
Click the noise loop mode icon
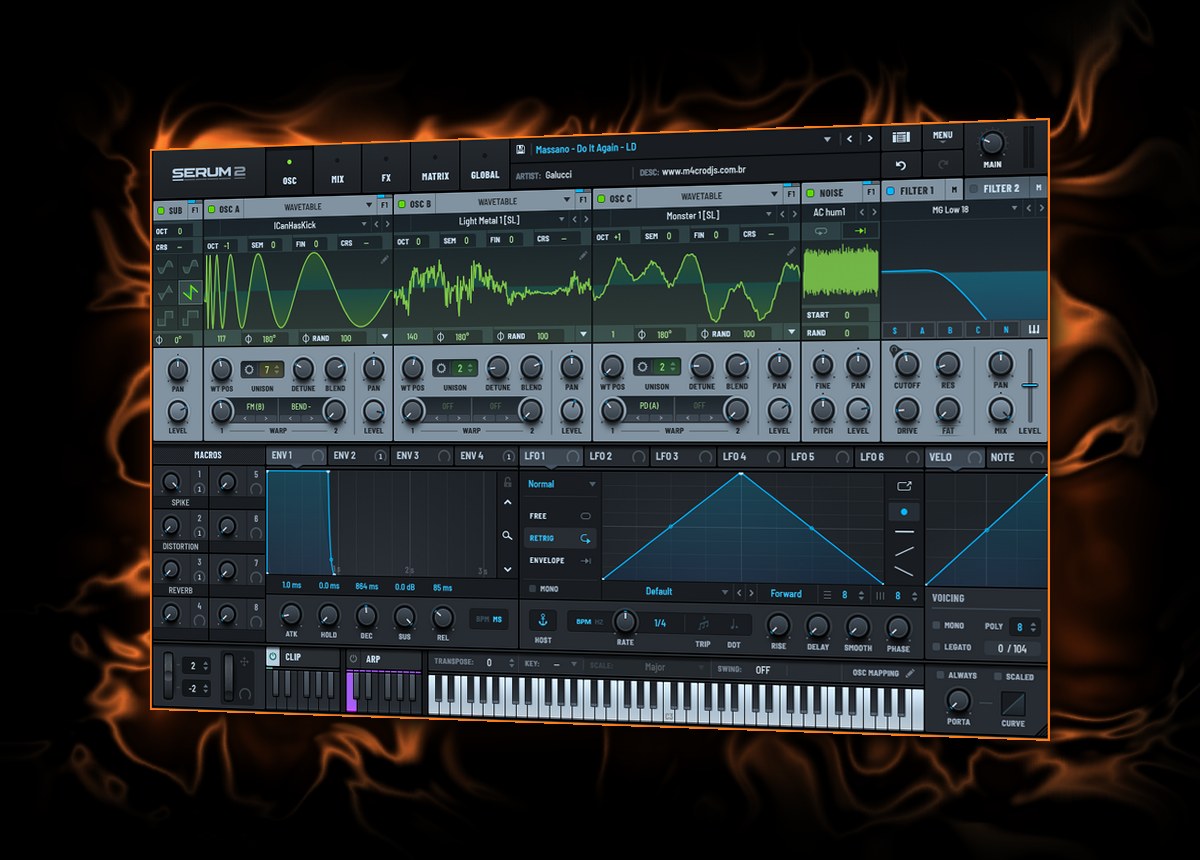[x=822, y=230]
